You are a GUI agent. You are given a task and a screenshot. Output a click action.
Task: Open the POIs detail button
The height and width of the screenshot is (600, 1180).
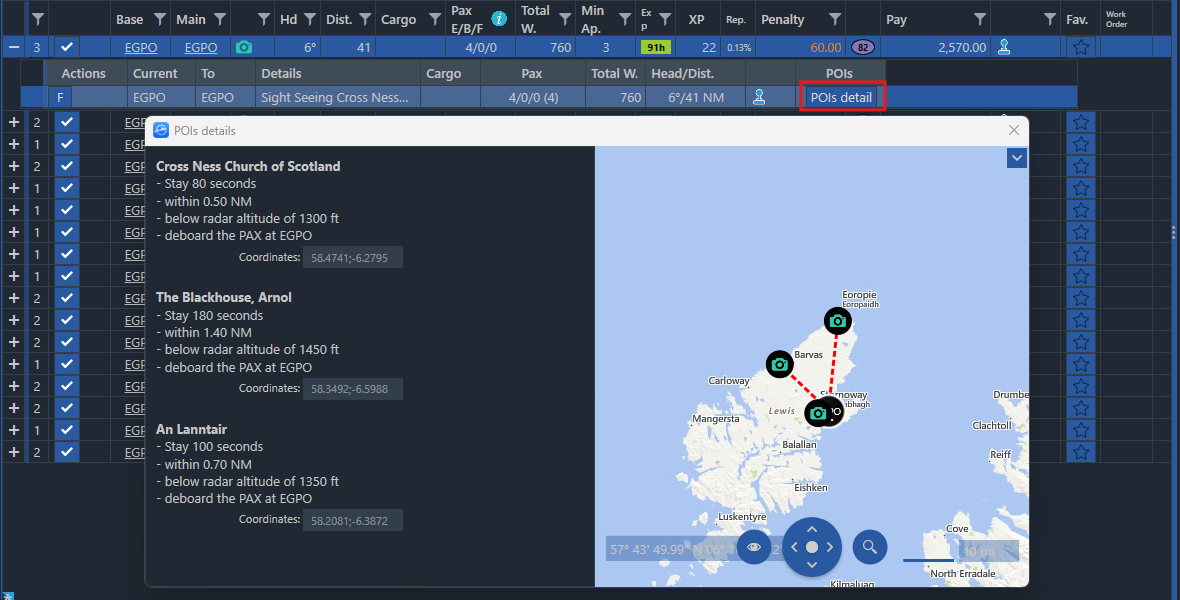[841, 98]
